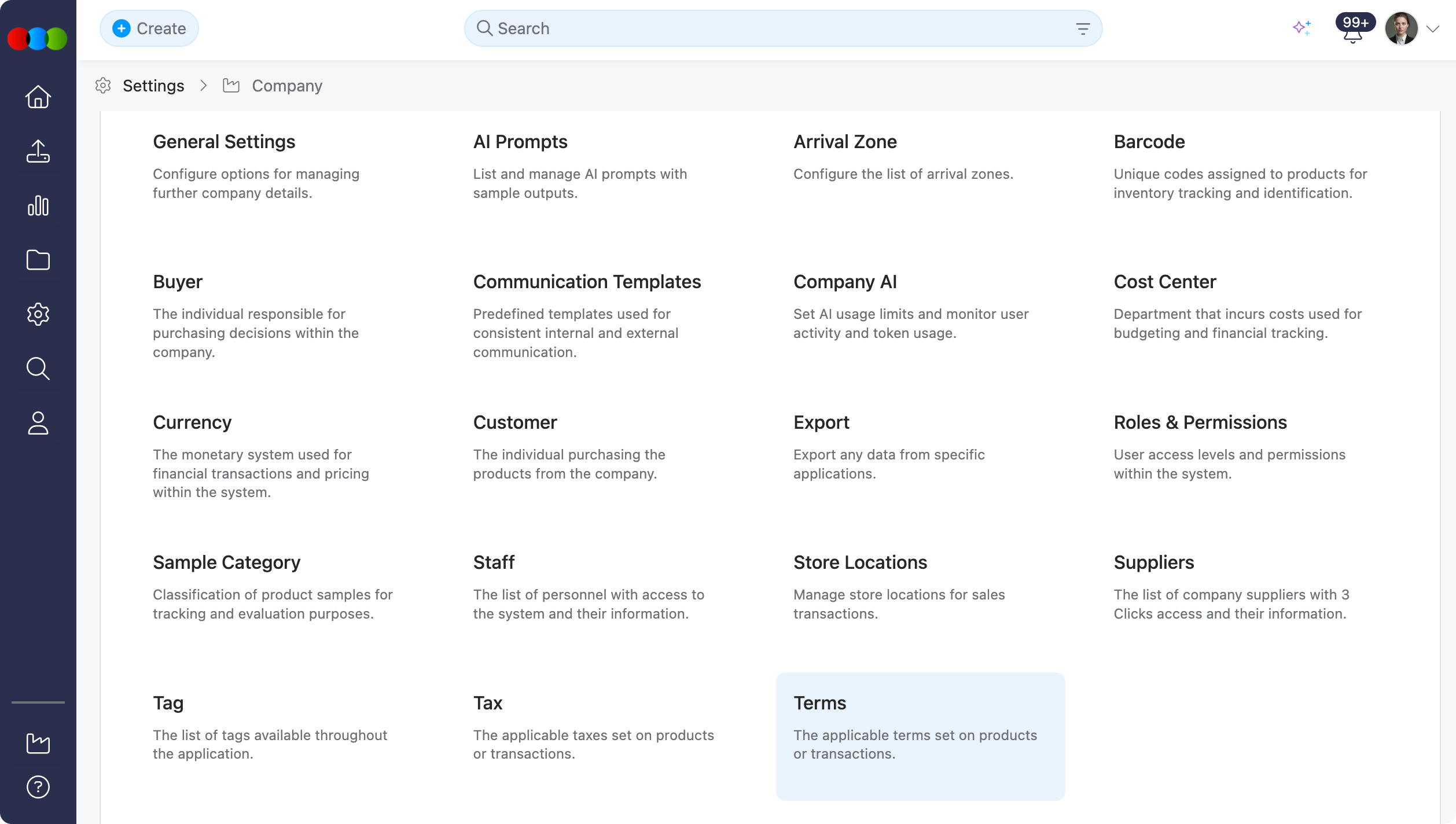The height and width of the screenshot is (824, 1456).
Task: Open the search filter icon in search bar
Action: (x=1083, y=28)
